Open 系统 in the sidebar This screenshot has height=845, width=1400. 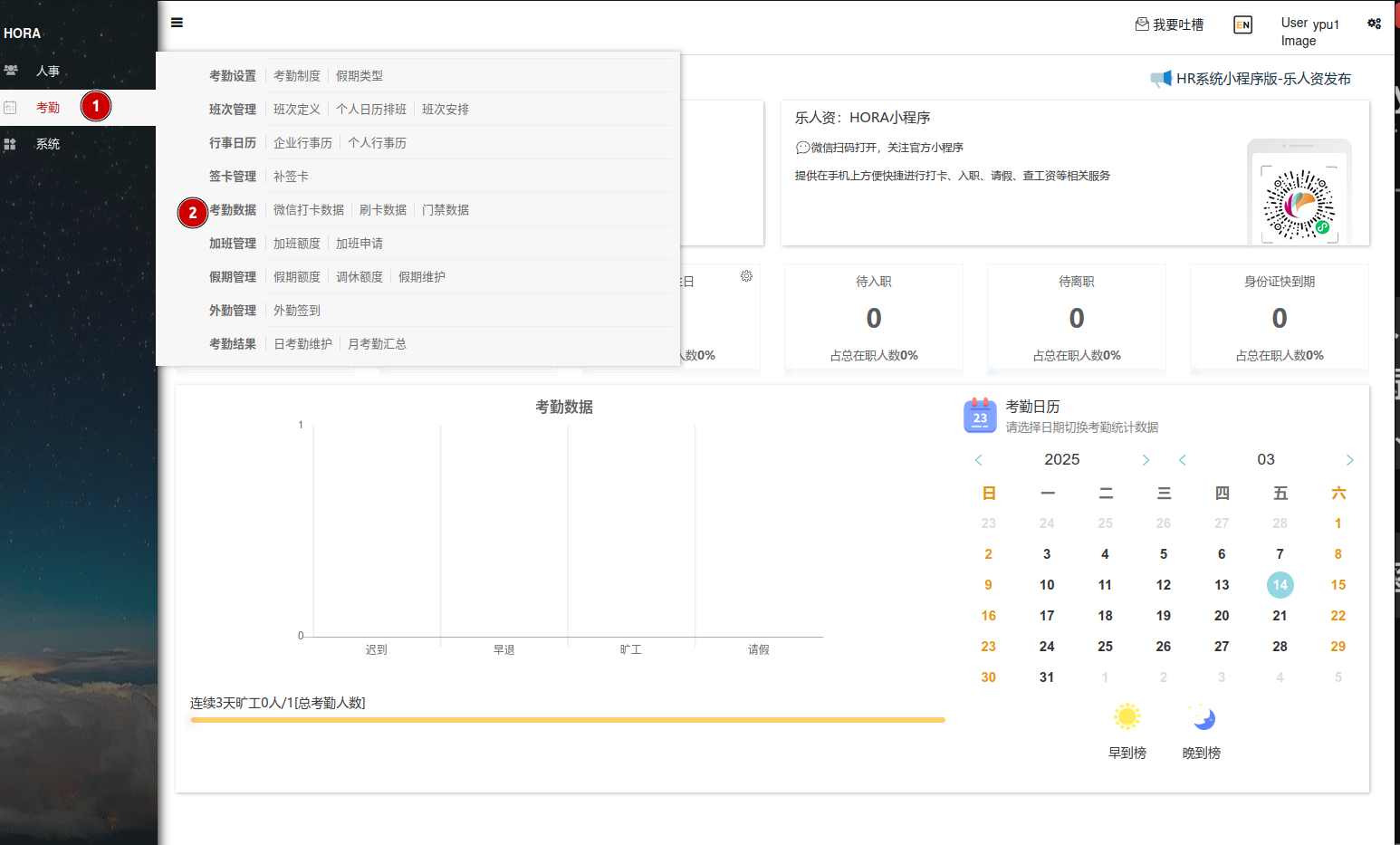pyautogui.click(x=48, y=144)
